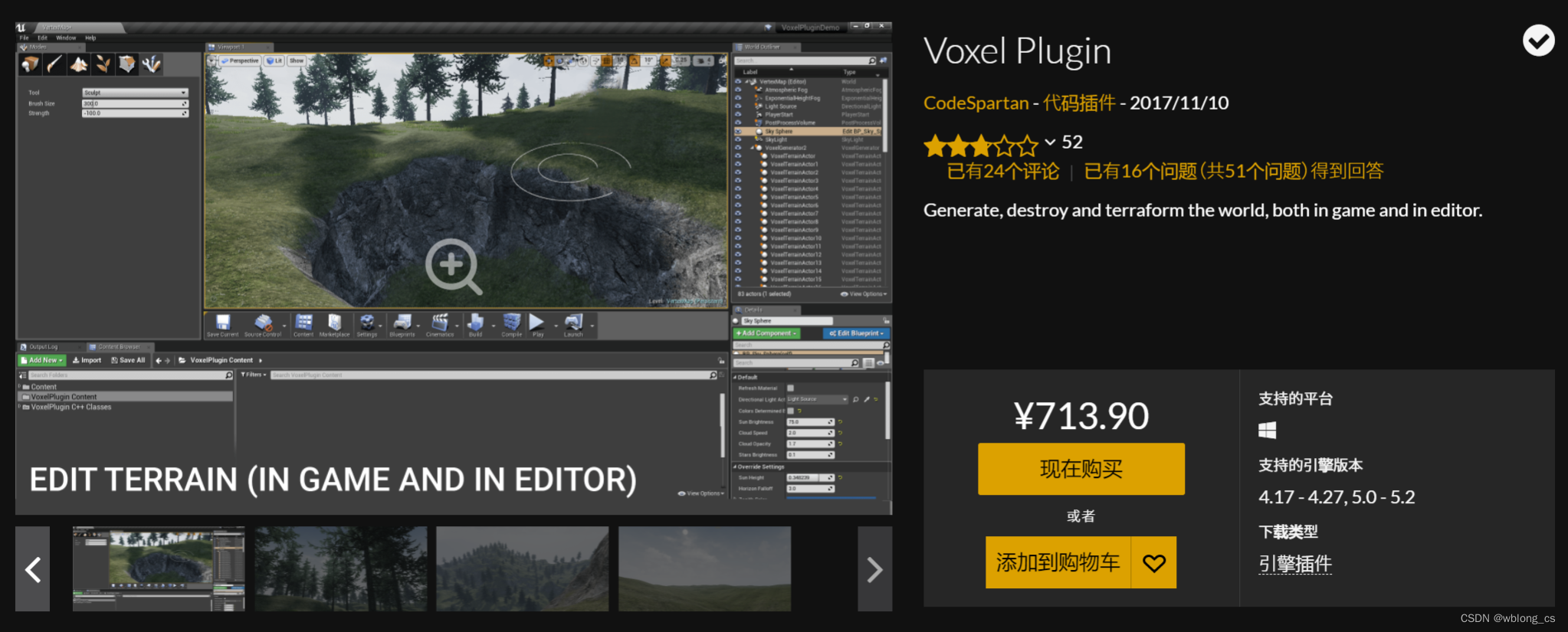Click the star rating display
The width and height of the screenshot is (1568, 632).
[x=981, y=145]
